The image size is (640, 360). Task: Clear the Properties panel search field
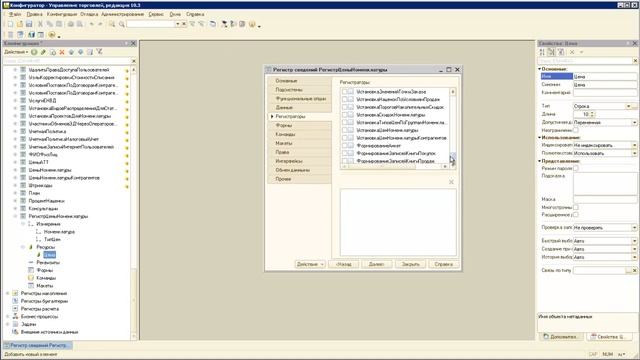coord(635,61)
